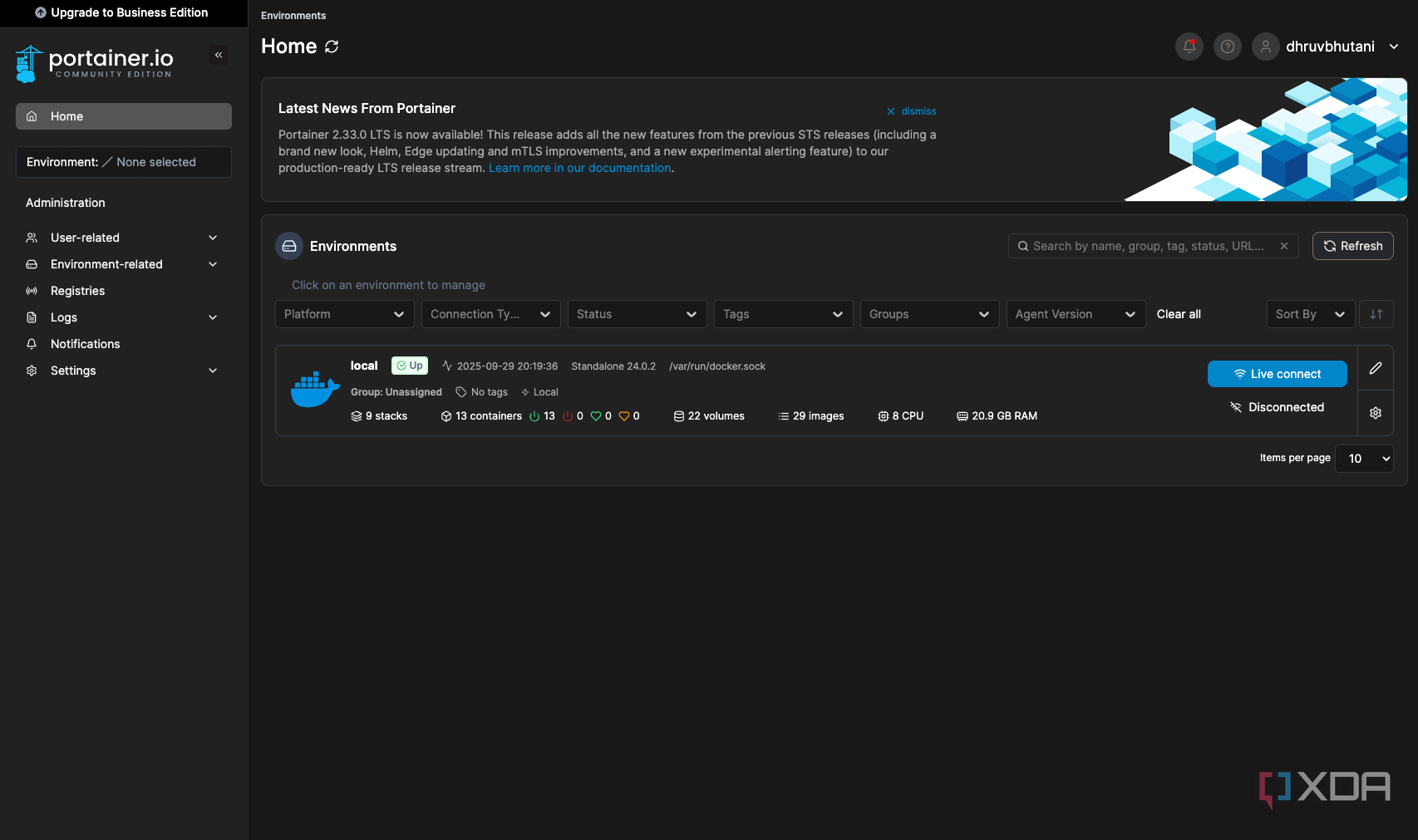Expand the User-related menu
Viewport: 1418px width, 840px height.
click(124, 238)
